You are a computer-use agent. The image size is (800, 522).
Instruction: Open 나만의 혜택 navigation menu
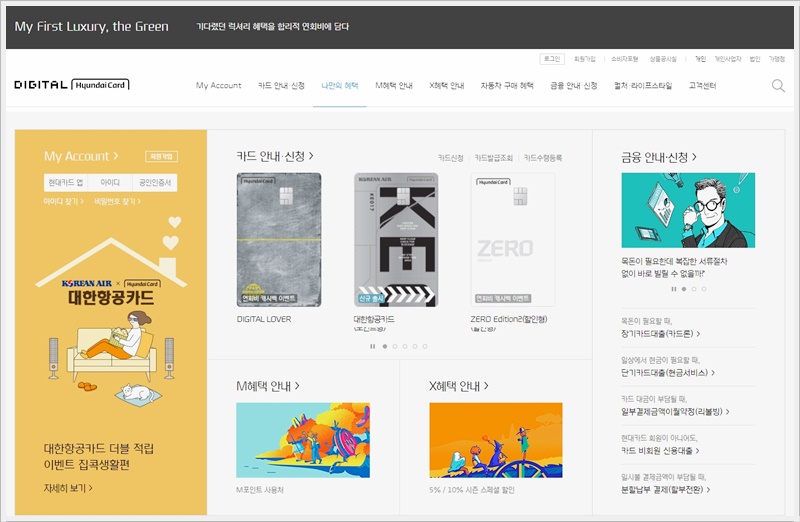[340, 85]
